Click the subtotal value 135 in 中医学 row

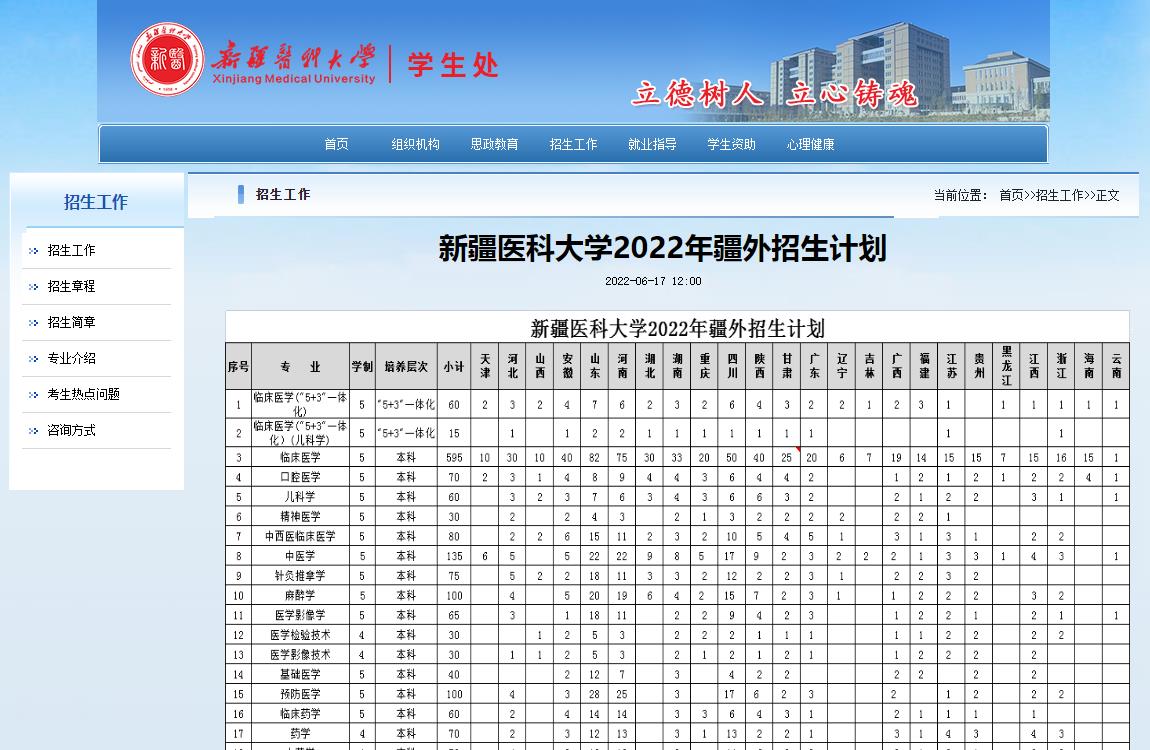click(454, 556)
